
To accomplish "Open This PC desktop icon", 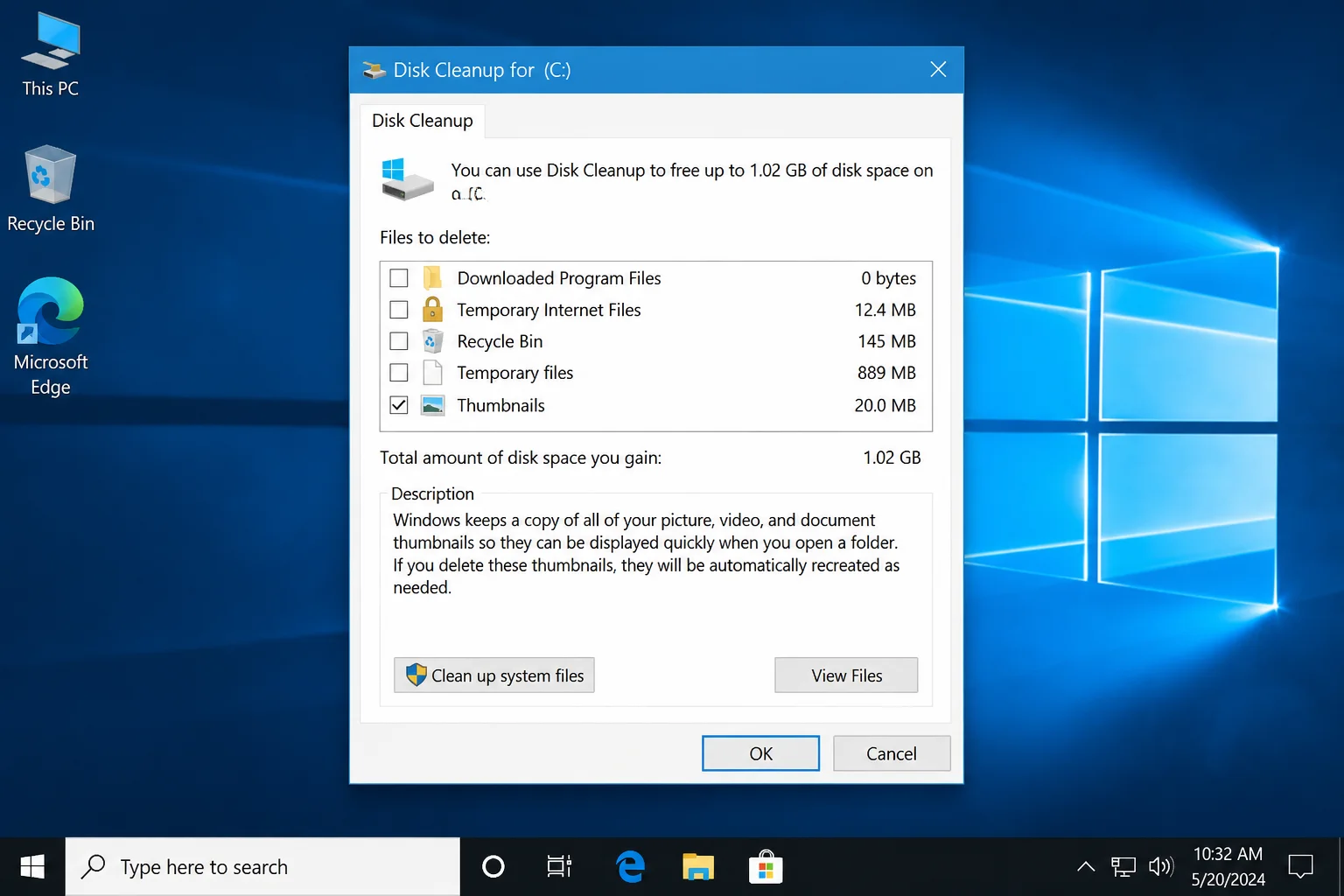I will point(51,54).
